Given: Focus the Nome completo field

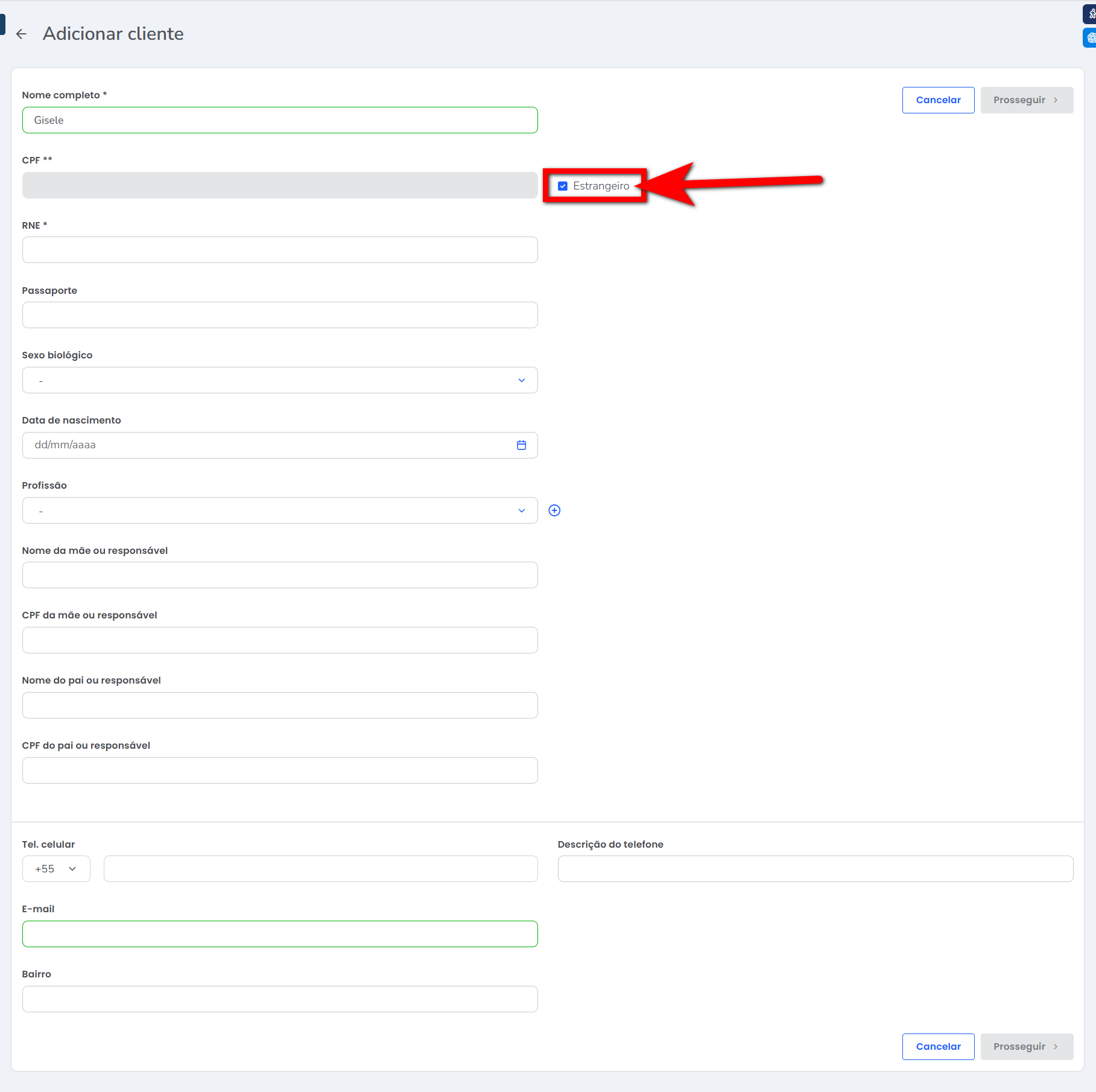Looking at the screenshot, I should coord(280,120).
